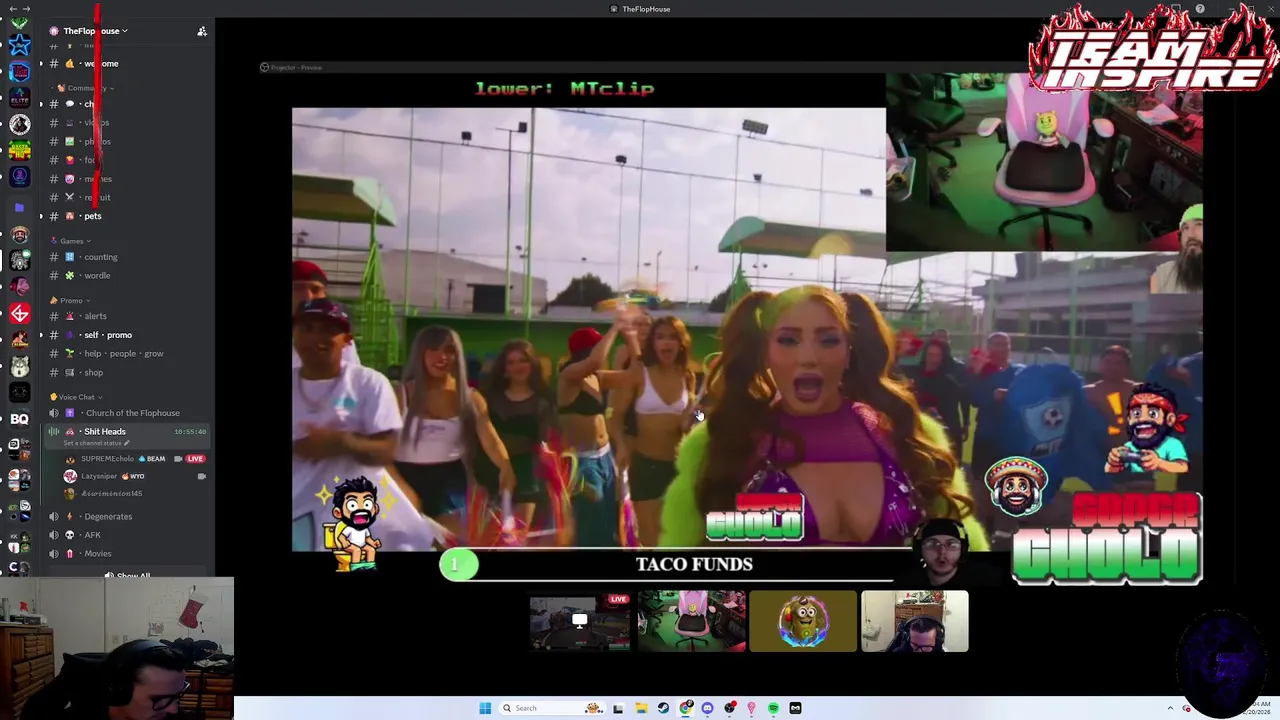Open Steam from the taskbar
The width and height of the screenshot is (1280, 720).
click(663, 708)
